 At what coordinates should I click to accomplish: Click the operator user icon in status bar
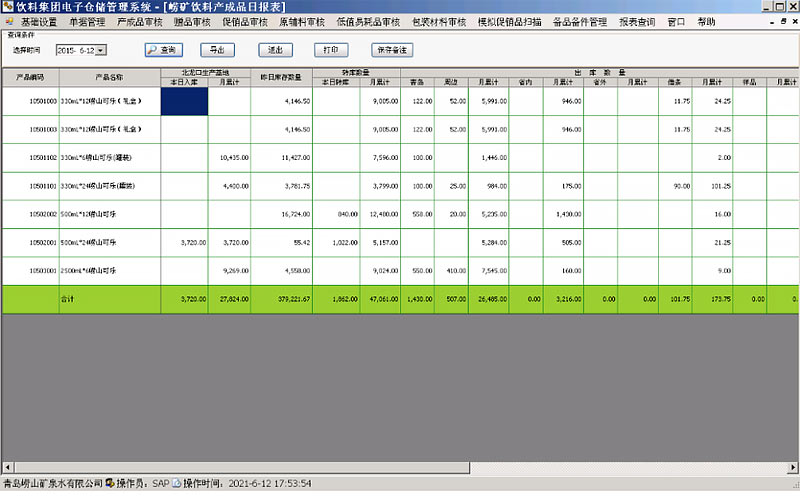click(x=110, y=483)
